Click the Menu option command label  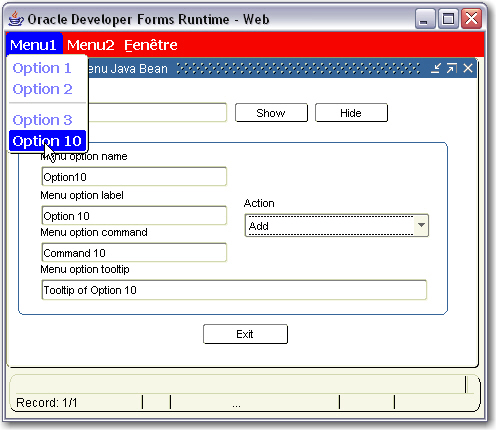[x=94, y=232]
